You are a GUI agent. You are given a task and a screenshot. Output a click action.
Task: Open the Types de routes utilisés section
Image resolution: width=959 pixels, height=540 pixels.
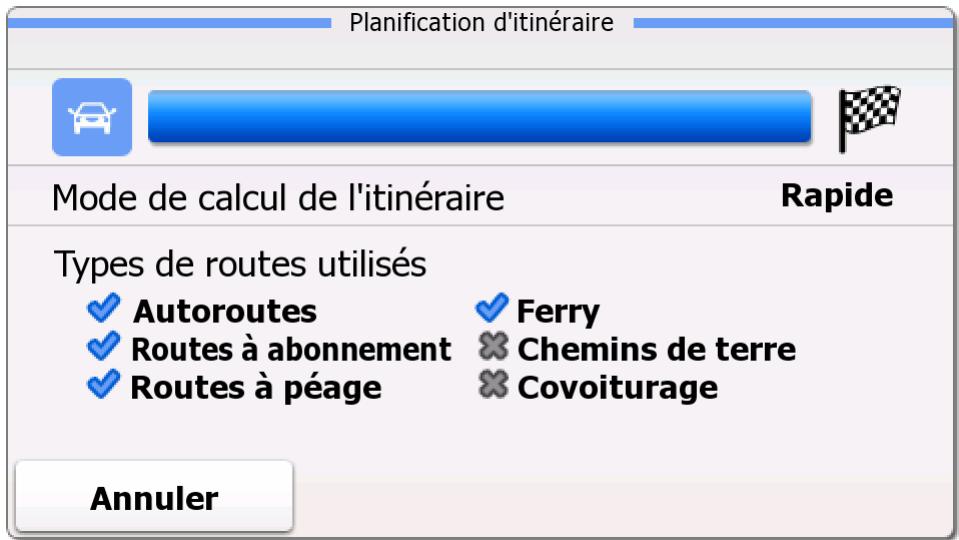point(240,265)
